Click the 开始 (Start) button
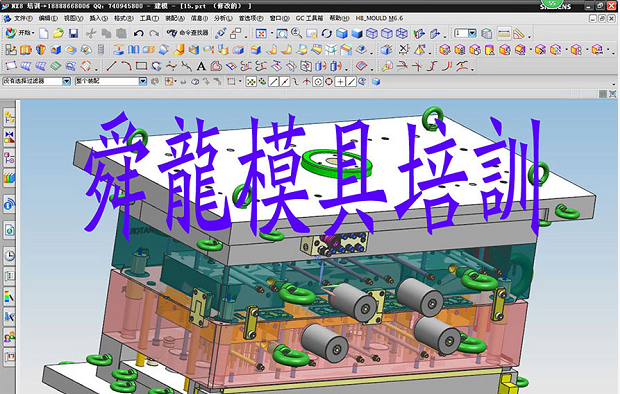The height and width of the screenshot is (394, 620). click(x=20, y=33)
